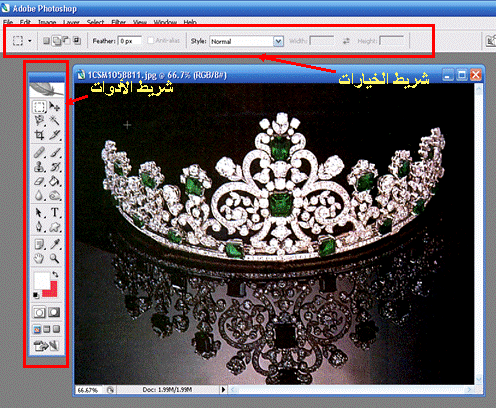Choose the Notes tool
Image resolution: width=496 pixels, height=408 pixels.
click(39, 244)
